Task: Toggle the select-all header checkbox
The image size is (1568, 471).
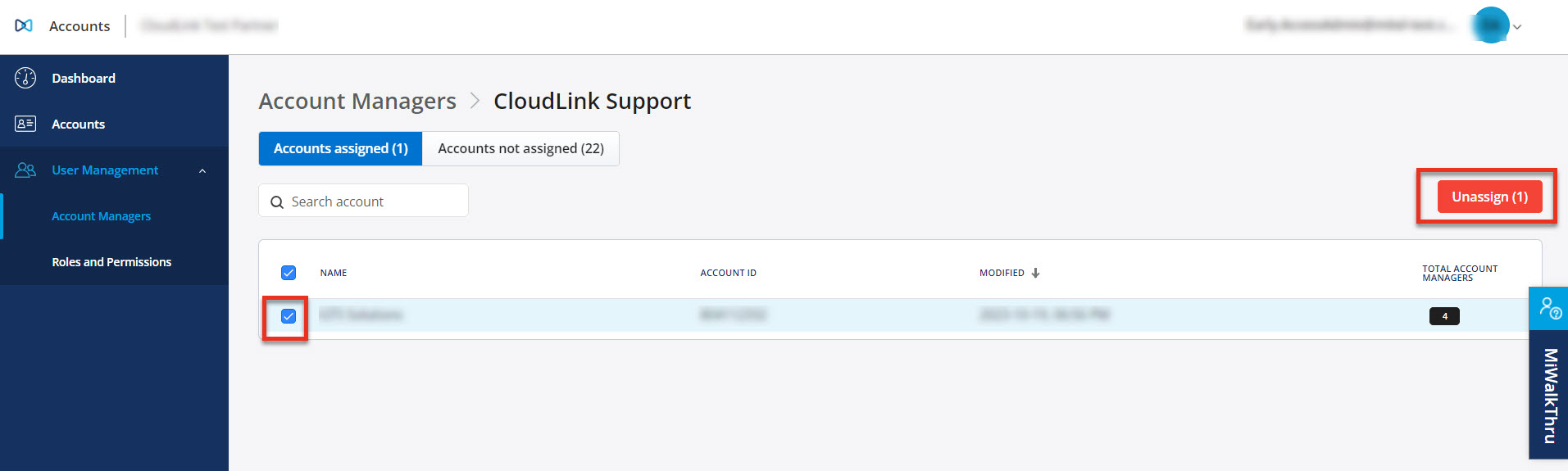Action: tap(289, 273)
